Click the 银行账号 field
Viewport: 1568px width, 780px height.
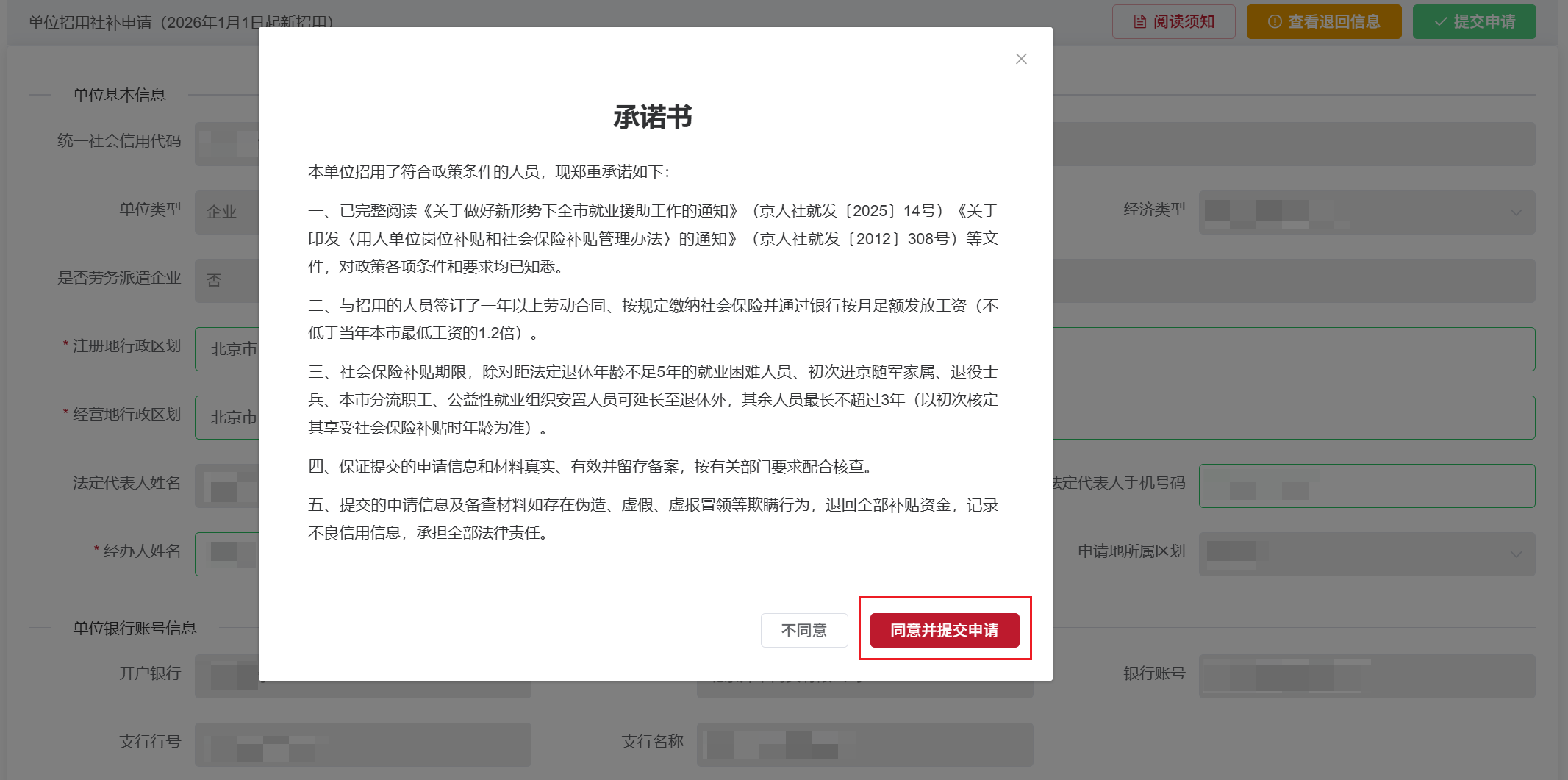click(1367, 676)
